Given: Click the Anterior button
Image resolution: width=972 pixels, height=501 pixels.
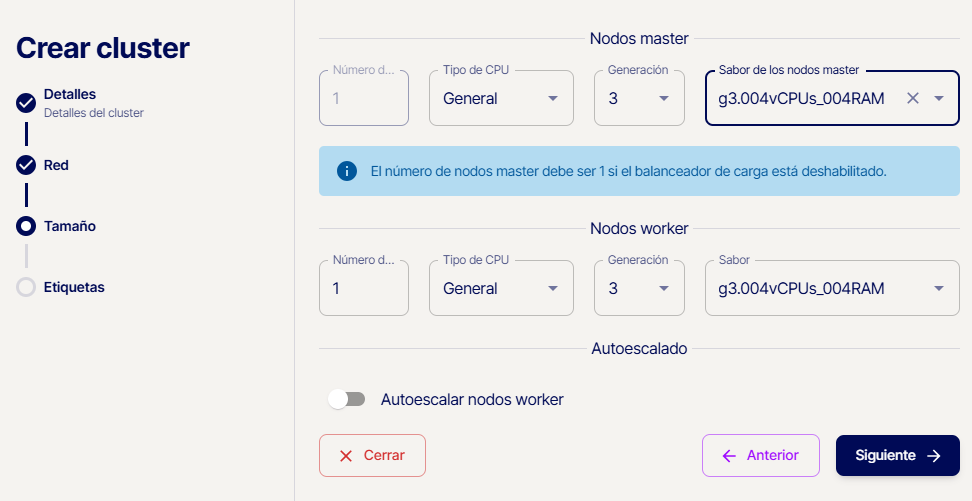Looking at the screenshot, I should (761, 455).
